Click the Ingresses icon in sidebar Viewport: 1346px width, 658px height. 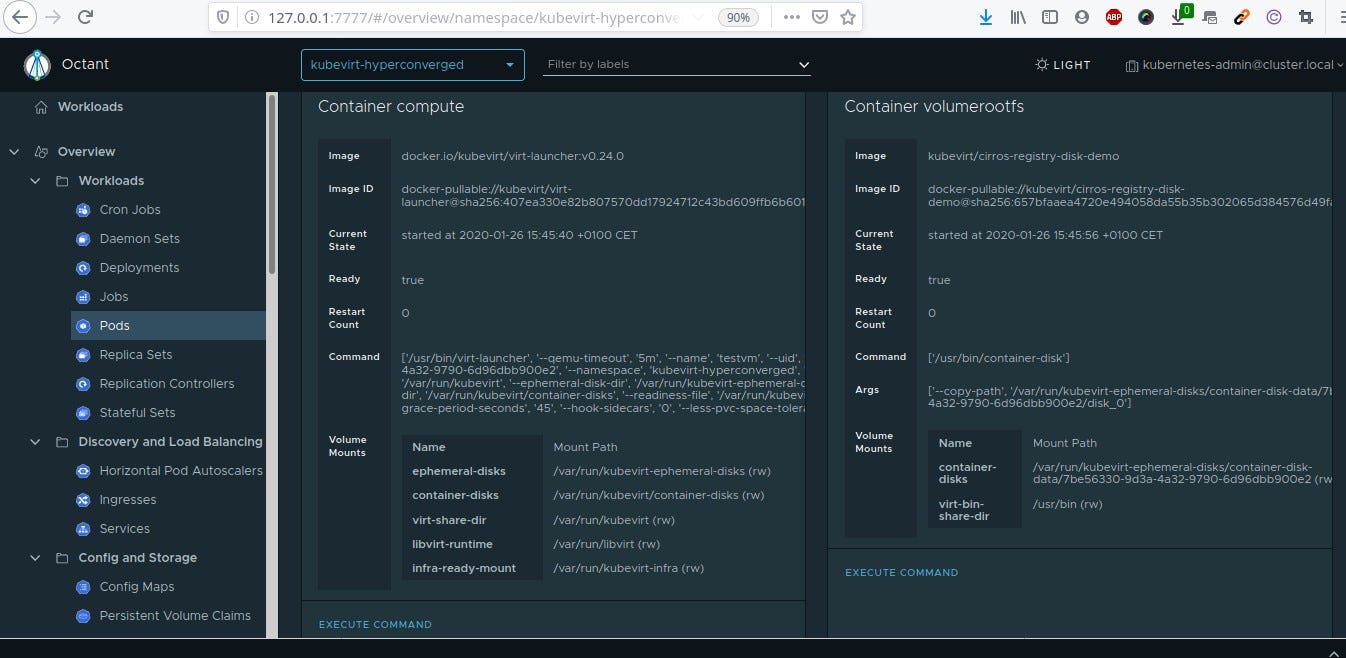(83, 500)
